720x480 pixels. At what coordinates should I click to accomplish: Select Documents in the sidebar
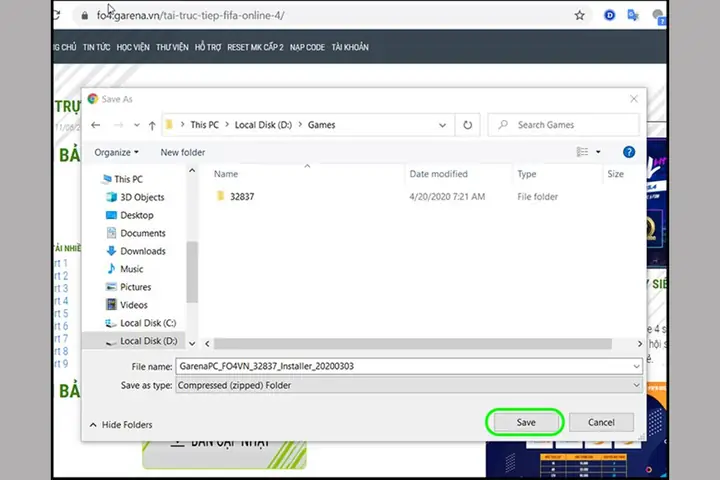pyautogui.click(x=136, y=233)
